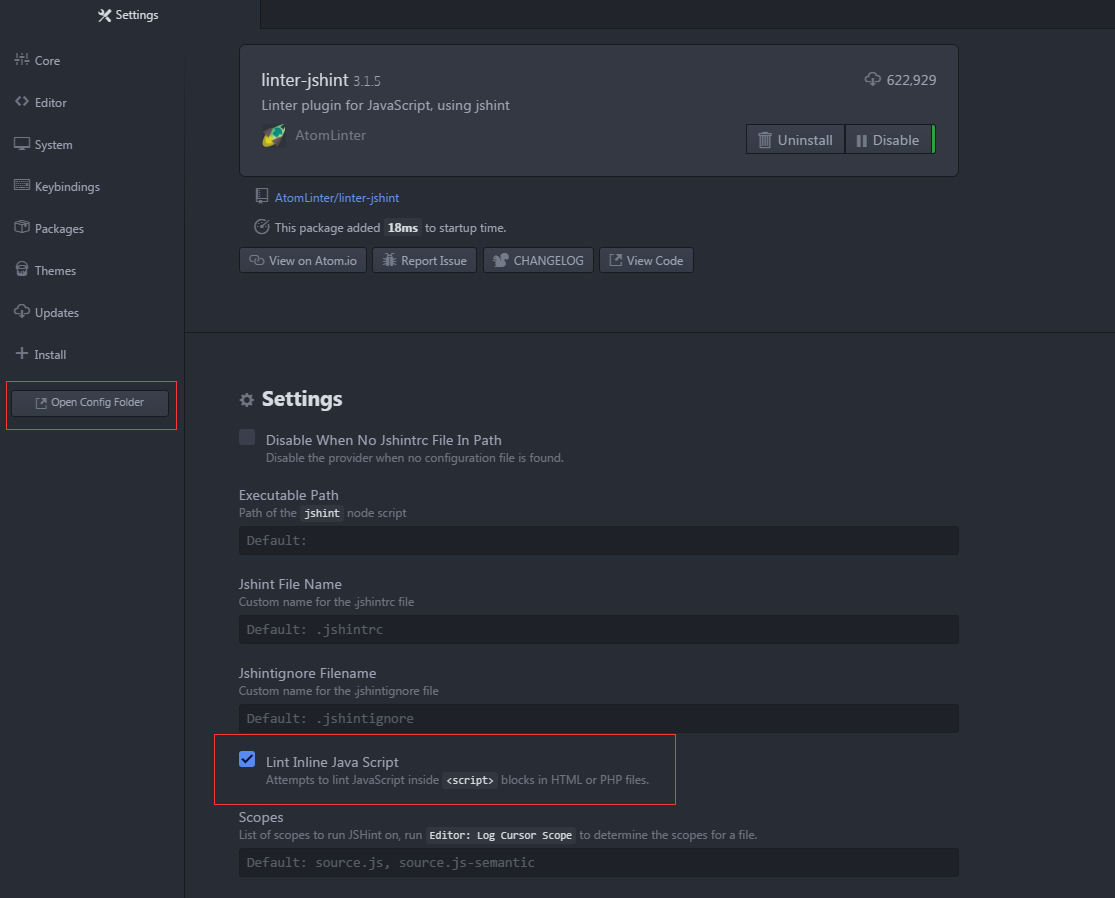The height and width of the screenshot is (898, 1115).
Task: Click the System monitor icon
Action: [x=22, y=144]
